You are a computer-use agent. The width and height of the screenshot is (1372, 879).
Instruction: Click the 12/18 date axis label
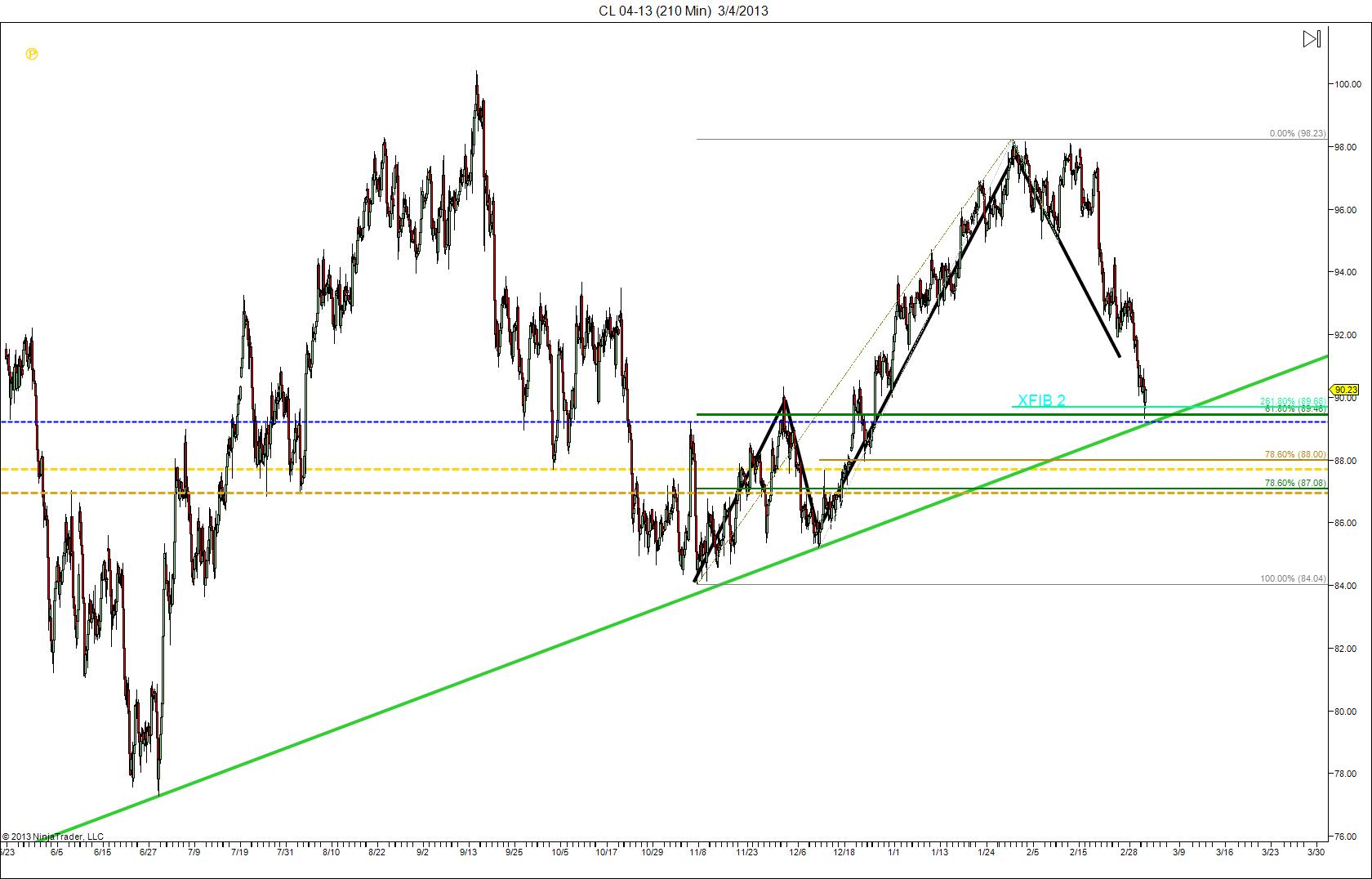[844, 852]
